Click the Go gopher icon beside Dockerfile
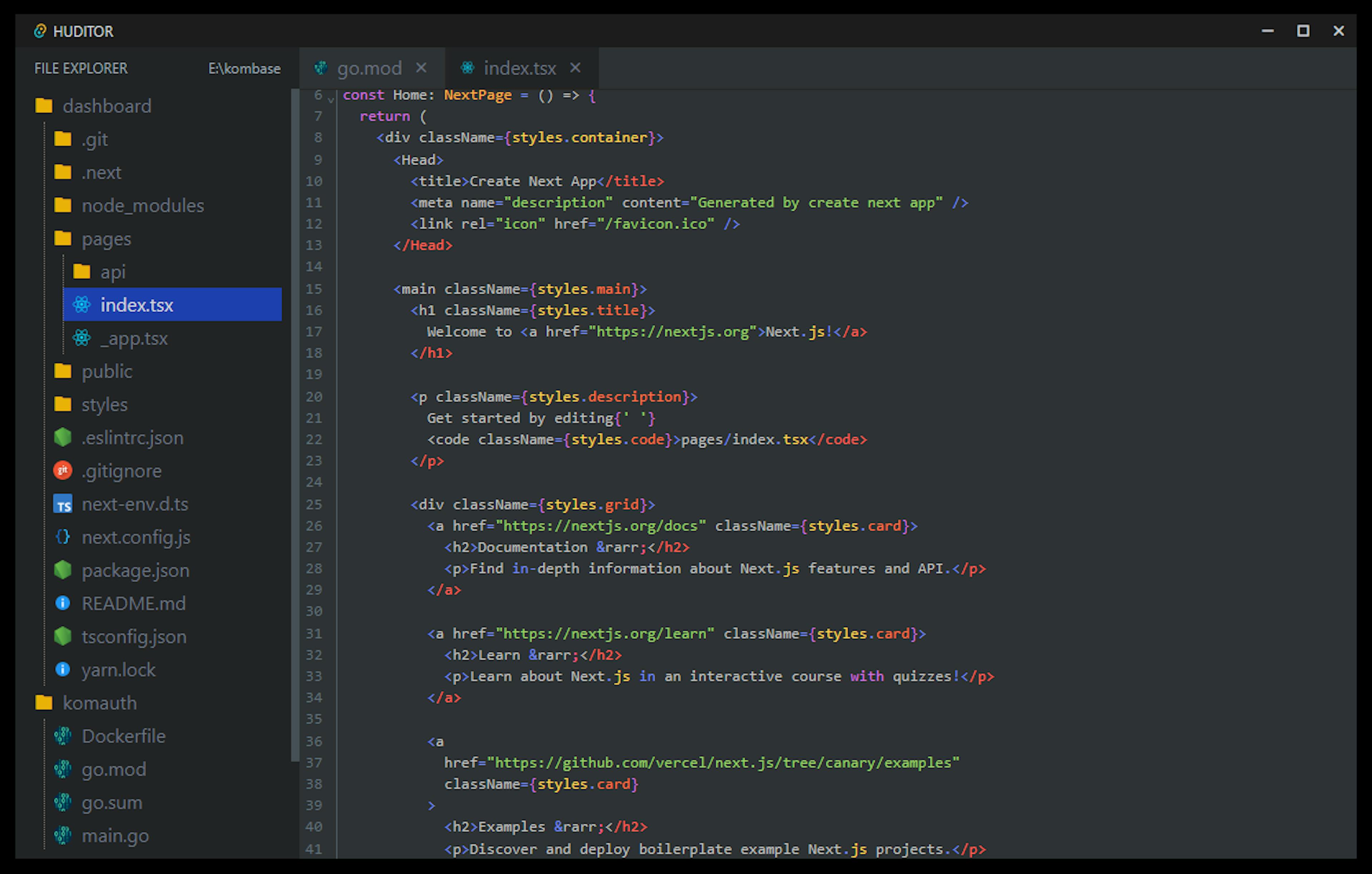This screenshot has width=1372, height=874. (x=63, y=736)
